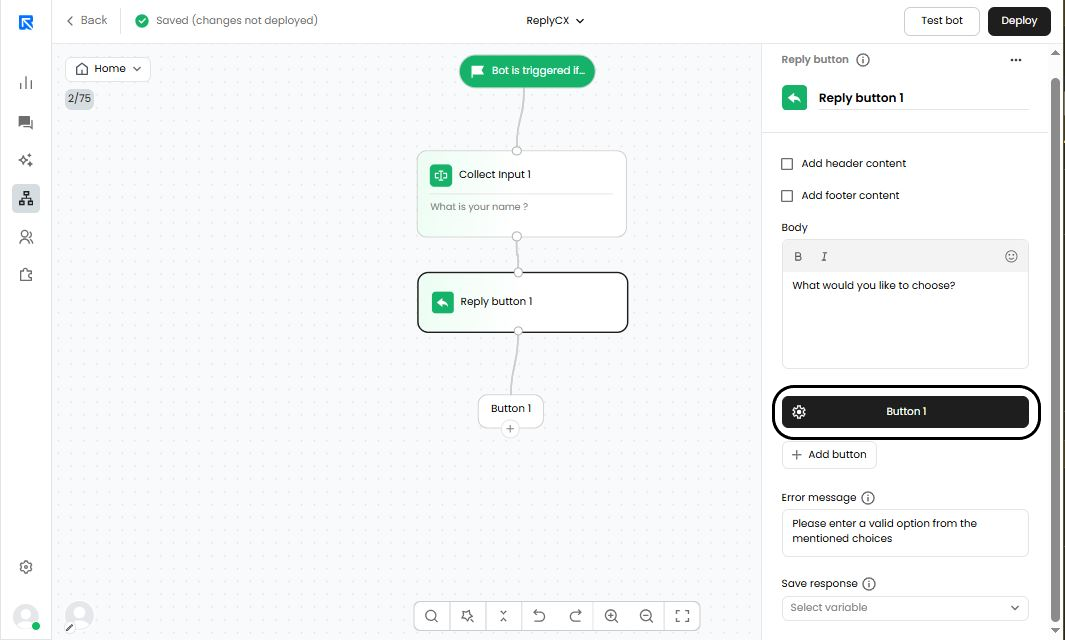This screenshot has height=640, width=1065.
Task: Enable Add header content checkbox
Action: coord(787,164)
